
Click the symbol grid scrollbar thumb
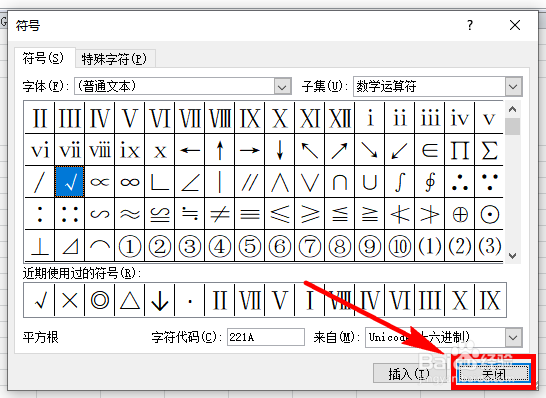(x=512, y=126)
